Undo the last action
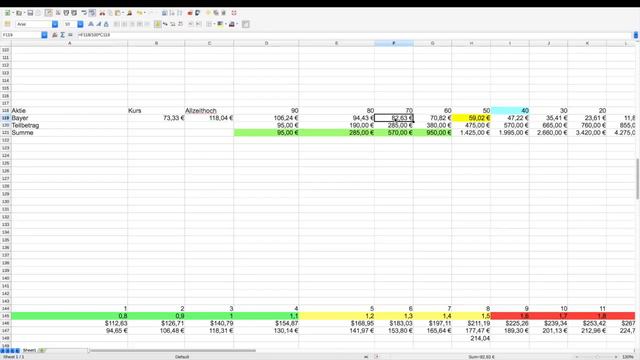 point(140,13)
